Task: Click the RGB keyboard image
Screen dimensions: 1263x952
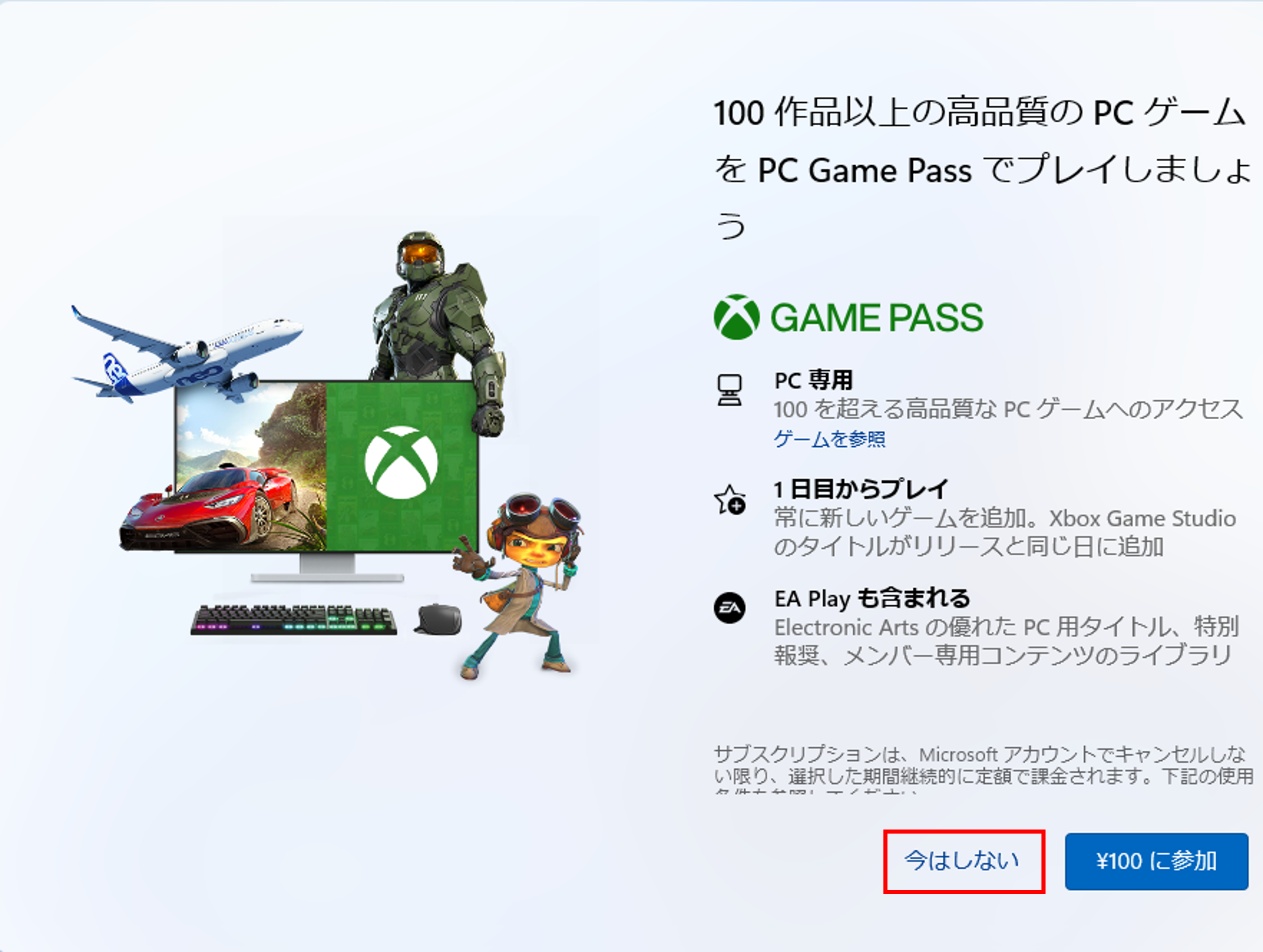Action: click(294, 620)
